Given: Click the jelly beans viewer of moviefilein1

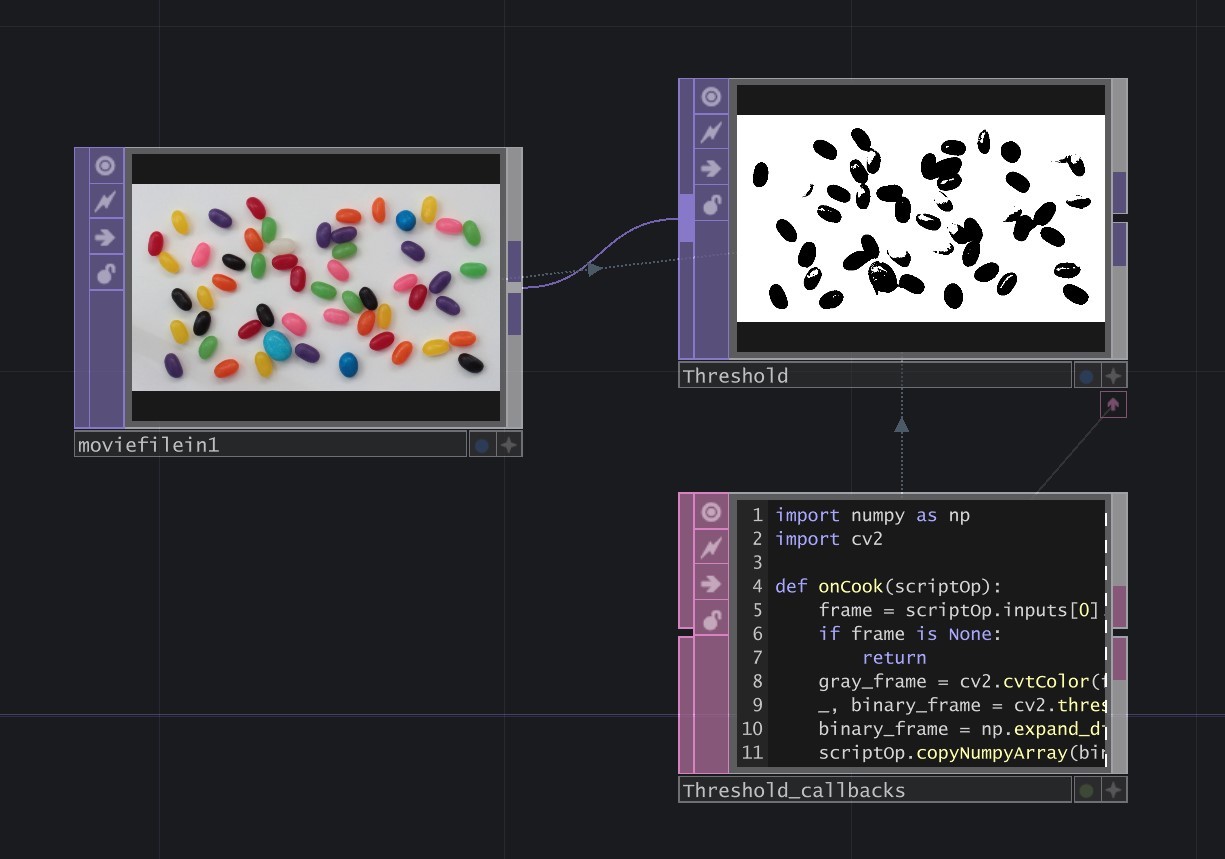Looking at the screenshot, I should (x=316, y=287).
